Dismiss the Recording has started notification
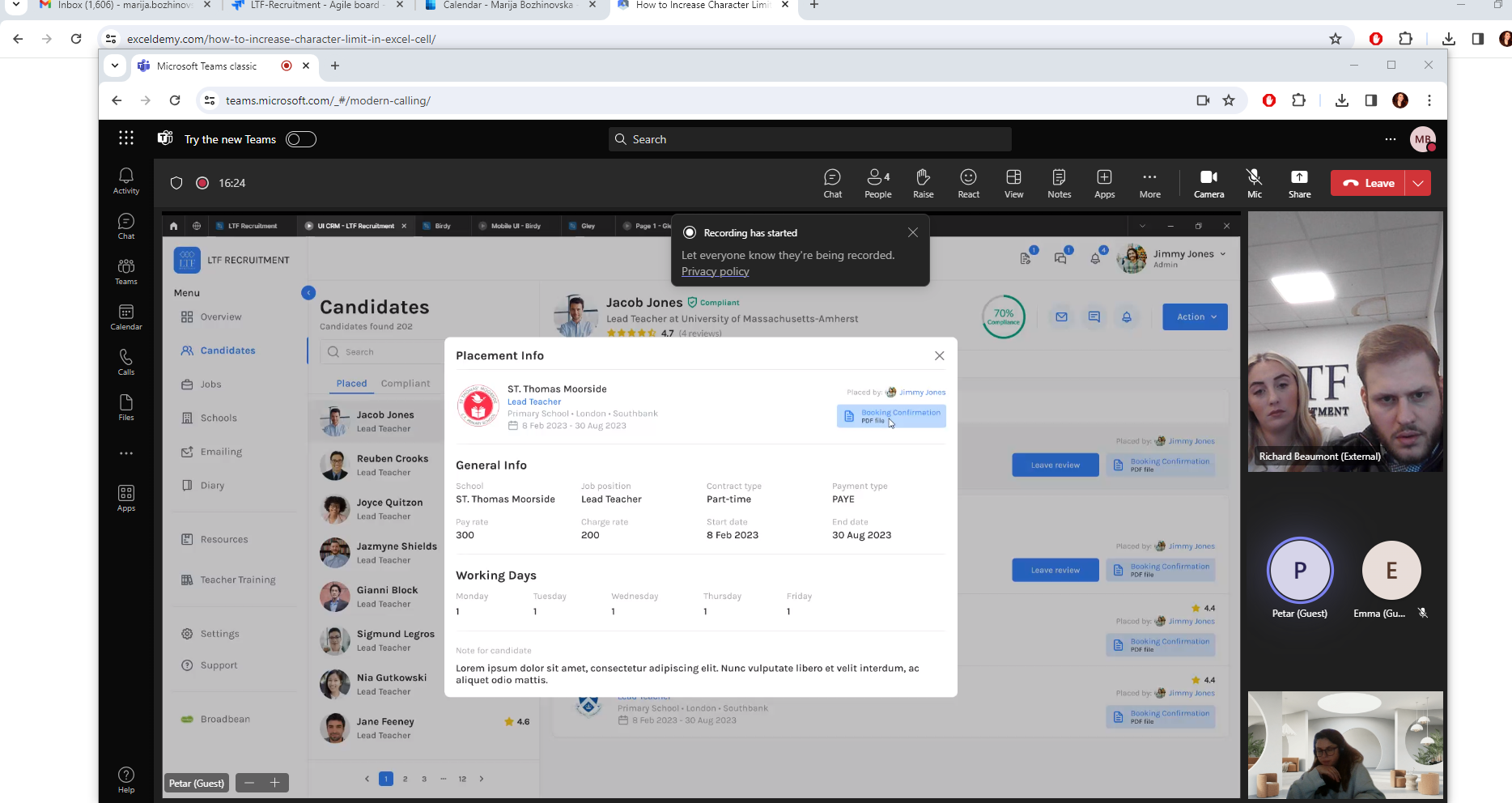This screenshot has width=1512, height=803. tap(913, 232)
